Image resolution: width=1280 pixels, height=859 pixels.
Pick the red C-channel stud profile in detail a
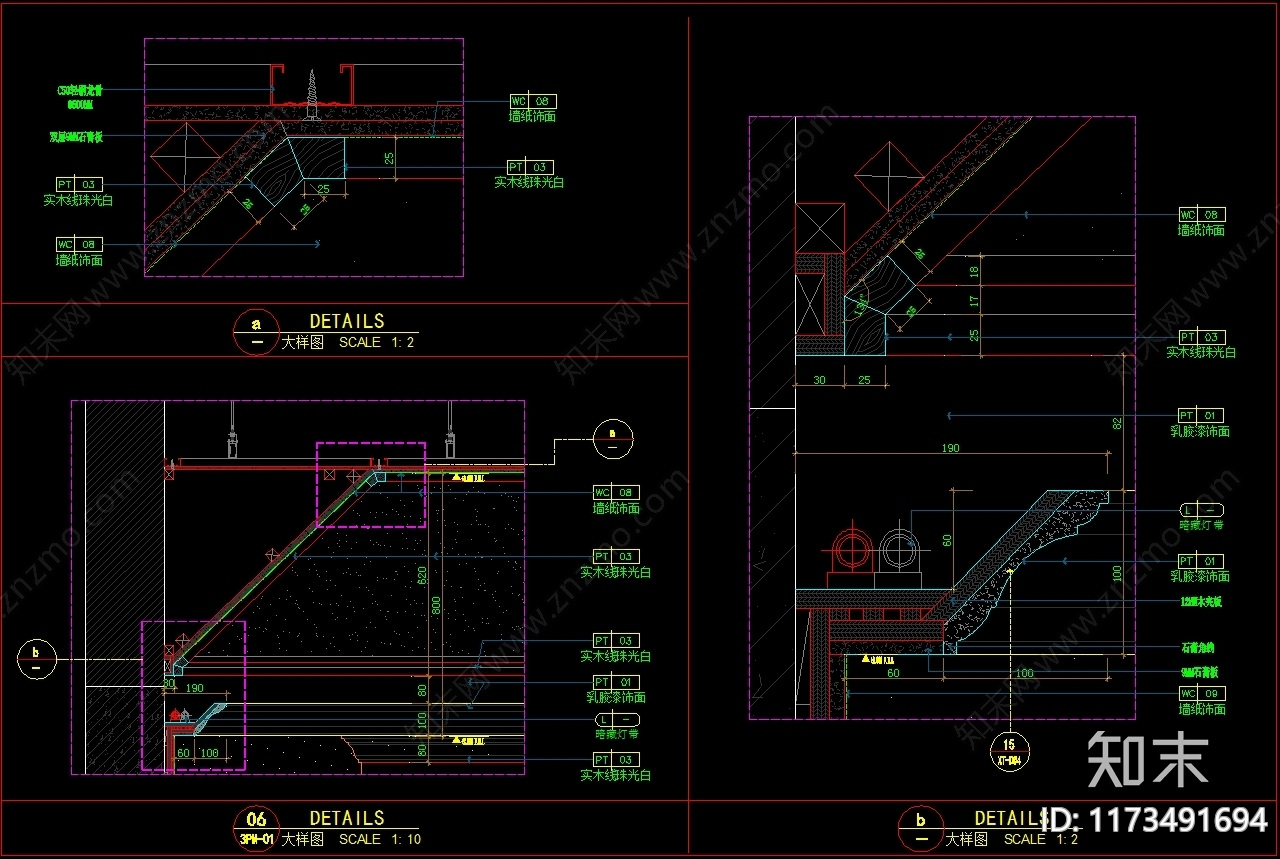coord(314,85)
